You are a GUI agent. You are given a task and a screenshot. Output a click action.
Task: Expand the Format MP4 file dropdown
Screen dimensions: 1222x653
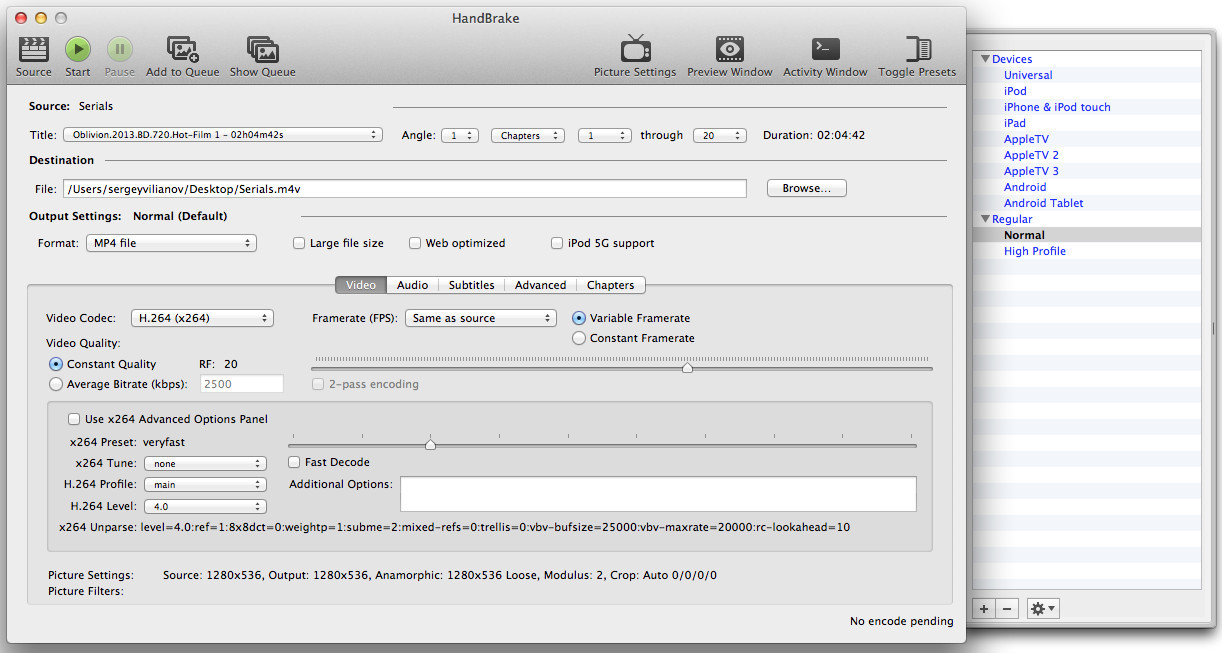tap(170, 243)
